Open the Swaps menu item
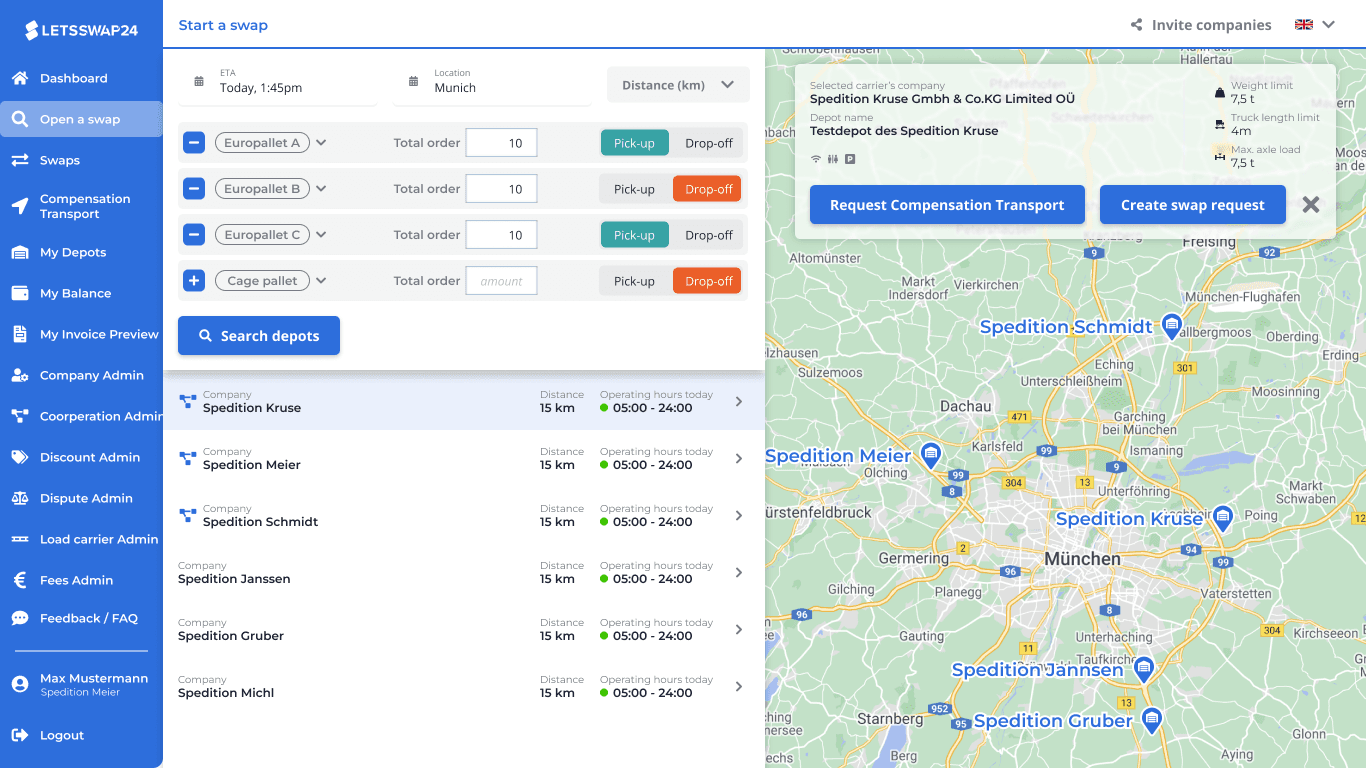The width and height of the screenshot is (1366, 768). coord(81,160)
